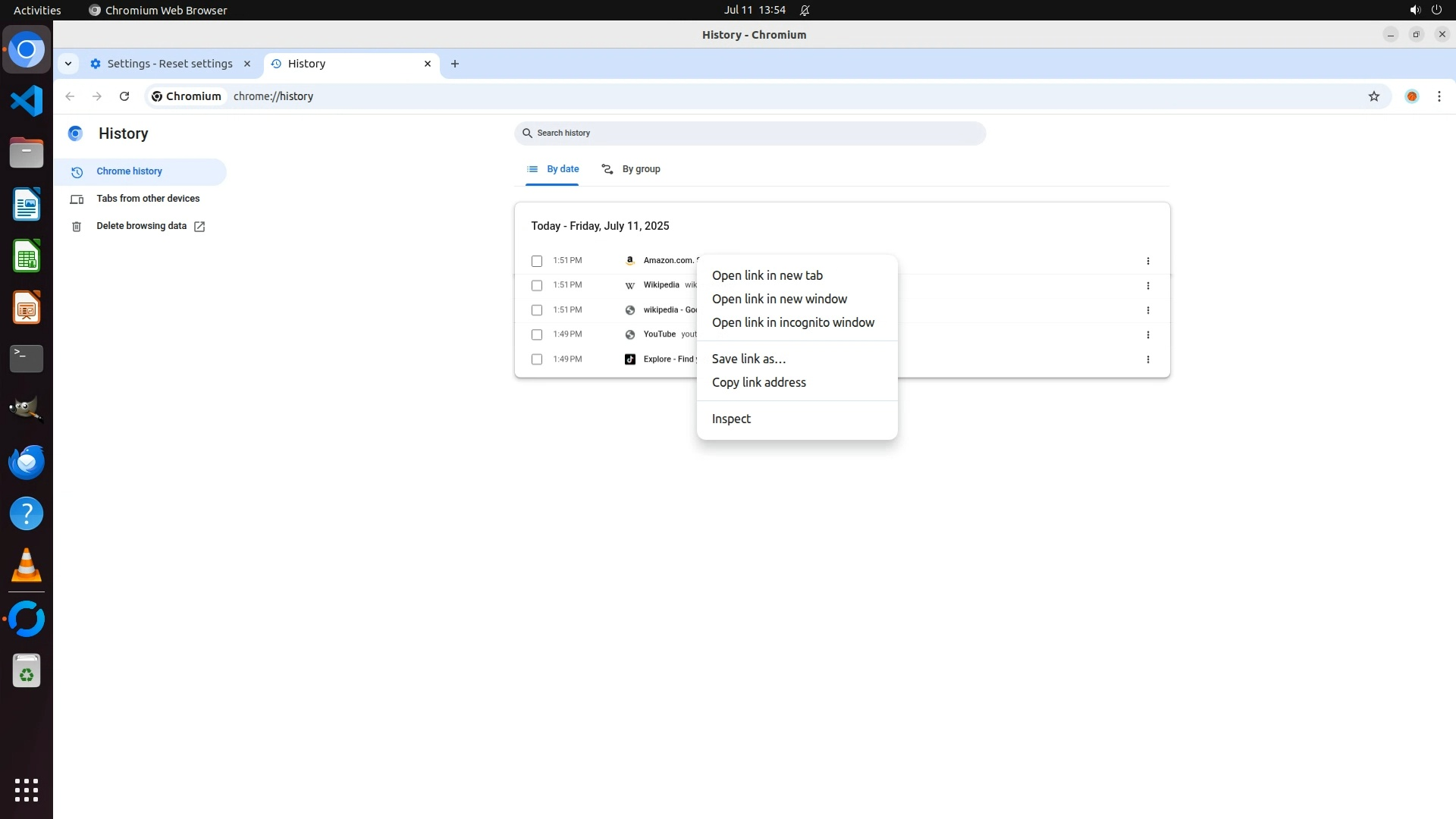Click the profile avatar icon
This screenshot has width=1456, height=819.
coord(1411,96)
